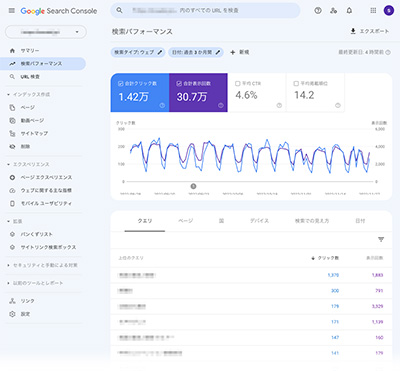Select the 検索での見え方 tab
Viewport: 400px width, 371px height.
(312, 221)
